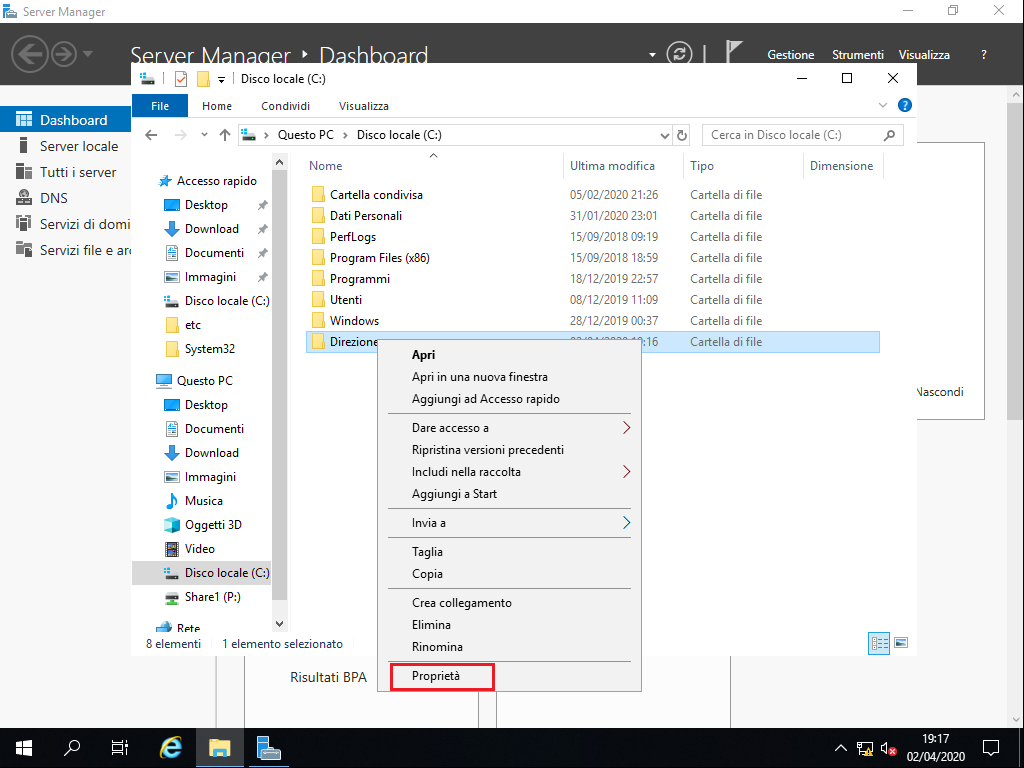
Task: Click the Task View taskbar icon
Action: [x=119, y=747]
